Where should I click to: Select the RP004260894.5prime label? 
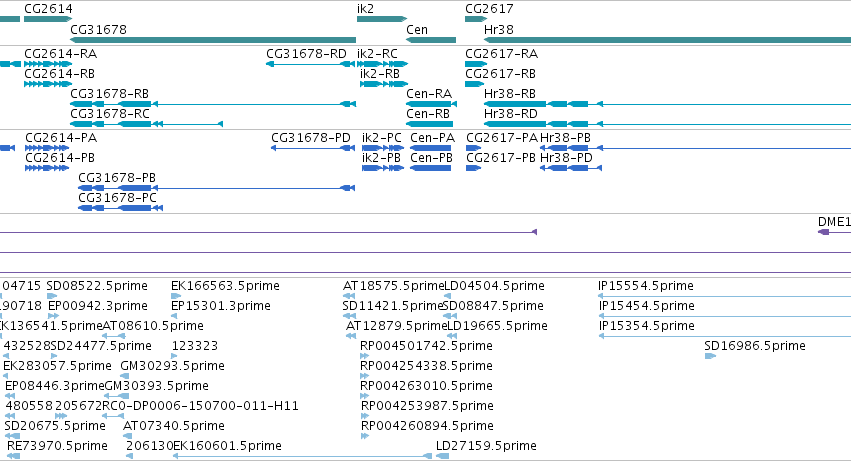coord(427,427)
